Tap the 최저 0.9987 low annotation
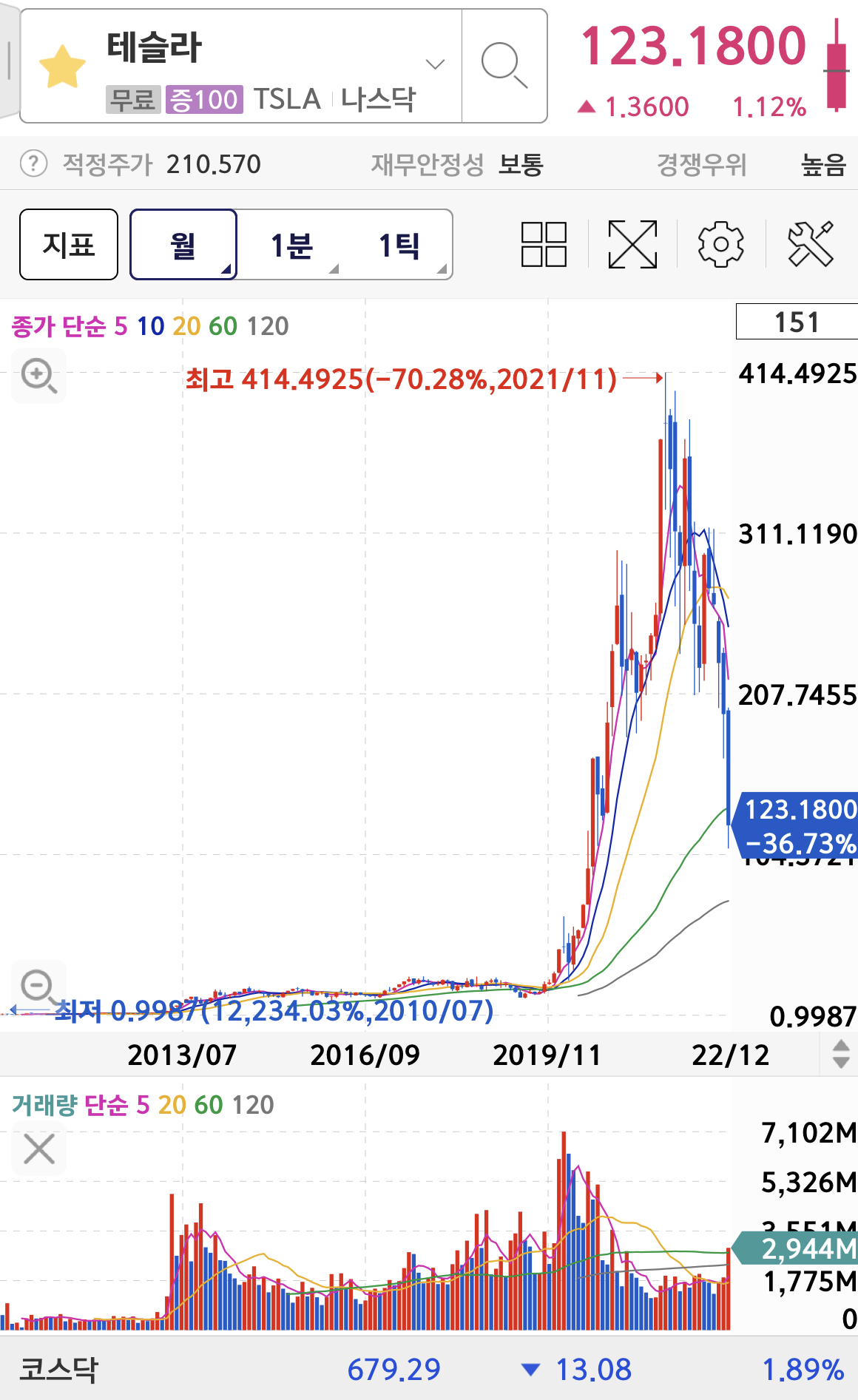The width and height of the screenshot is (858, 1400). (x=274, y=1010)
